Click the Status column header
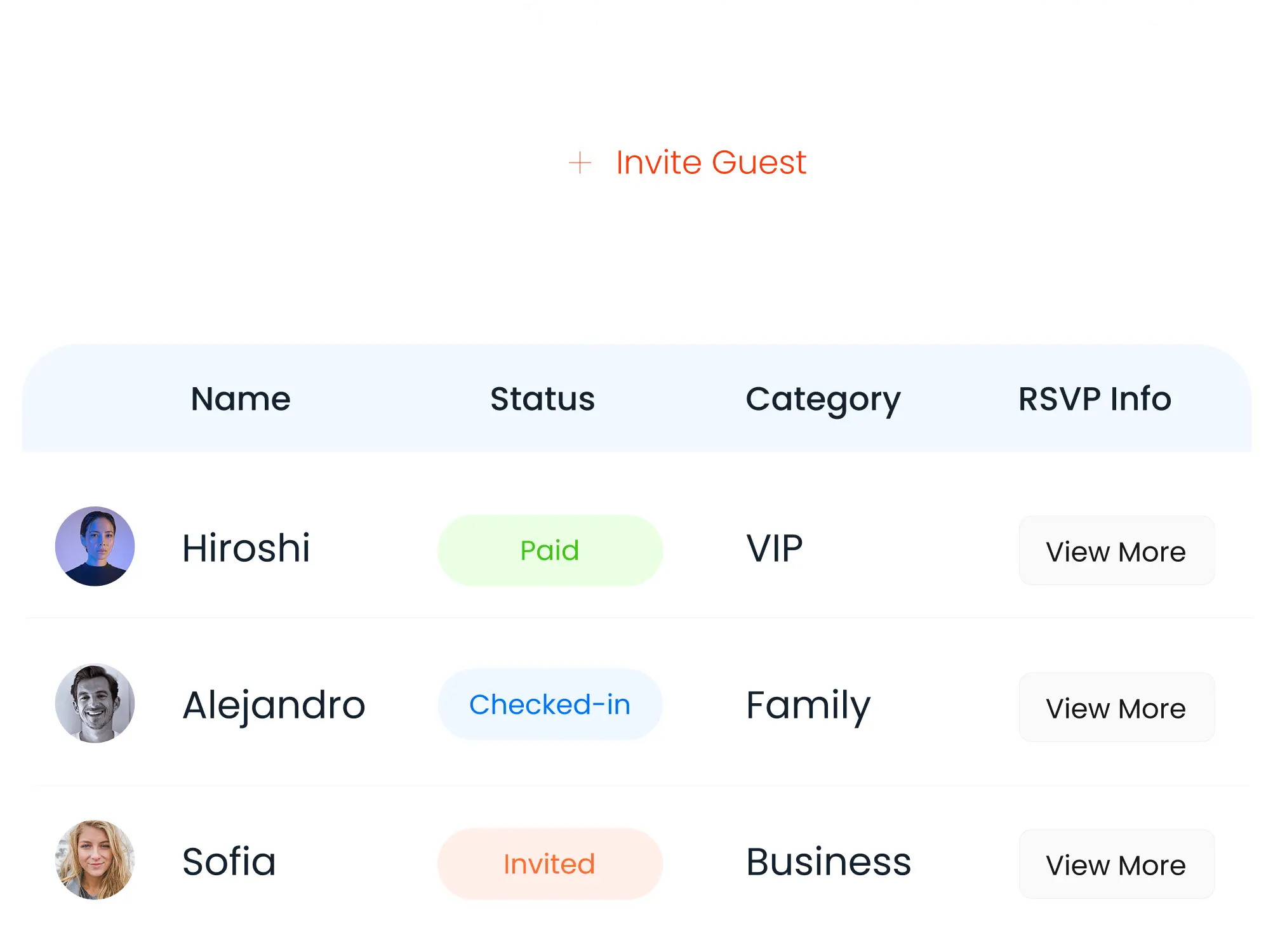 coord(542,399)
